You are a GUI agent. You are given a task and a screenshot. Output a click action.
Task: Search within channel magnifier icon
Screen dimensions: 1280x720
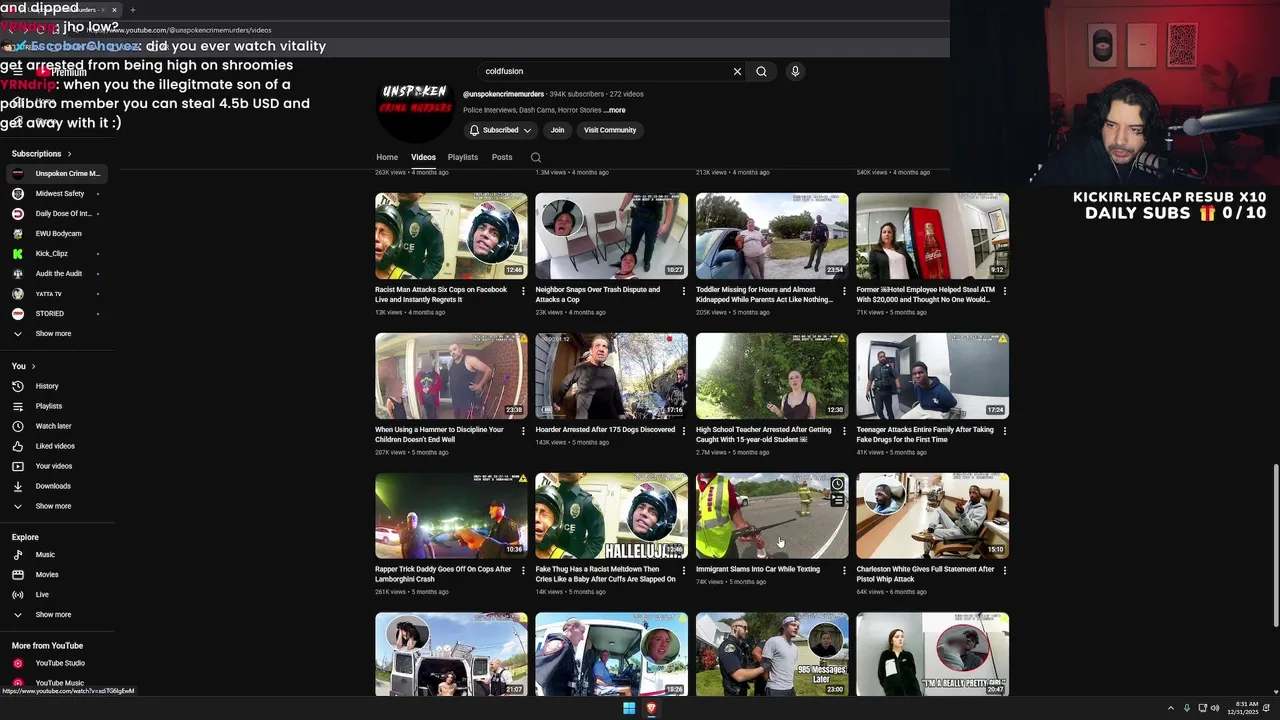536,157
